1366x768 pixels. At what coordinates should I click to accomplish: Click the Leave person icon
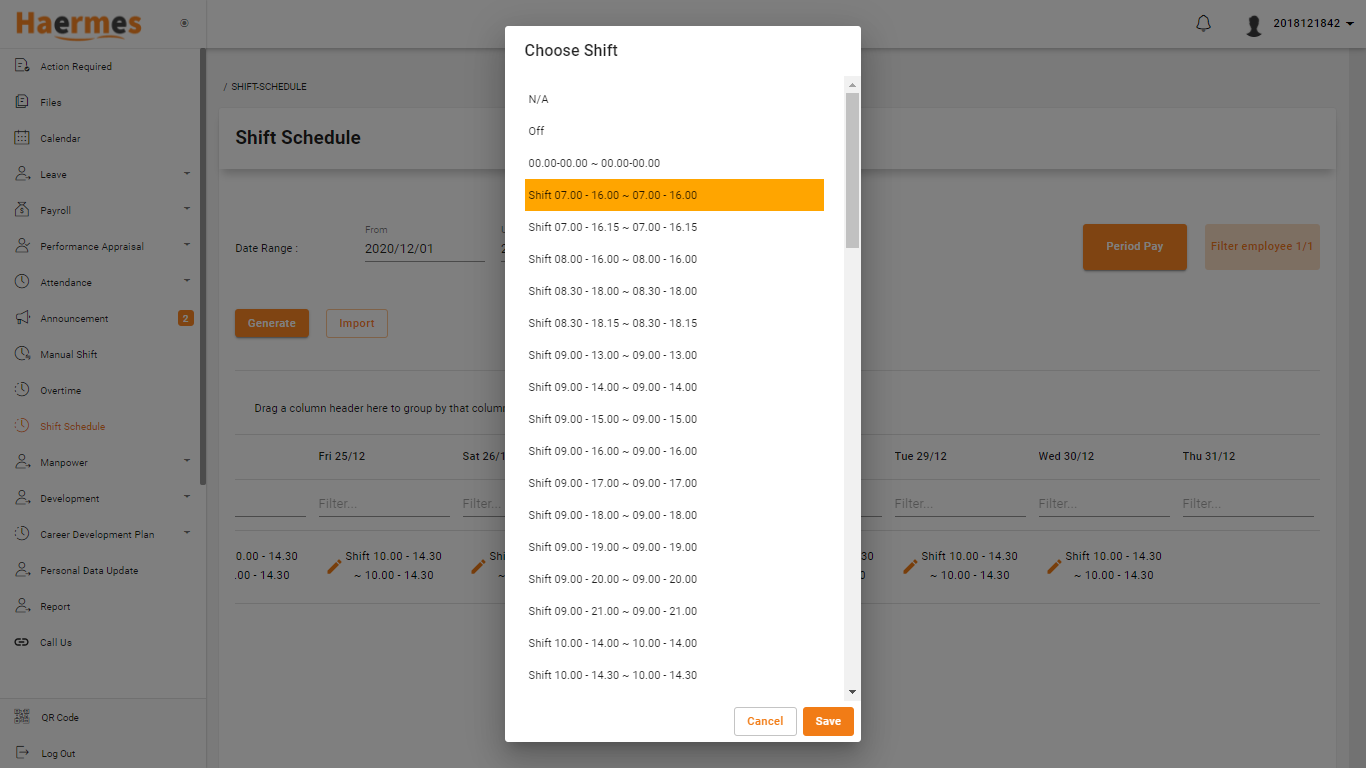(x=22, y=174)
